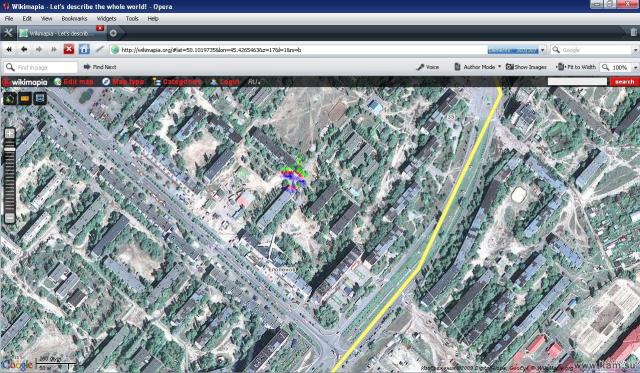Open the File menu
640x373 pixels.
tap(9, 18)
